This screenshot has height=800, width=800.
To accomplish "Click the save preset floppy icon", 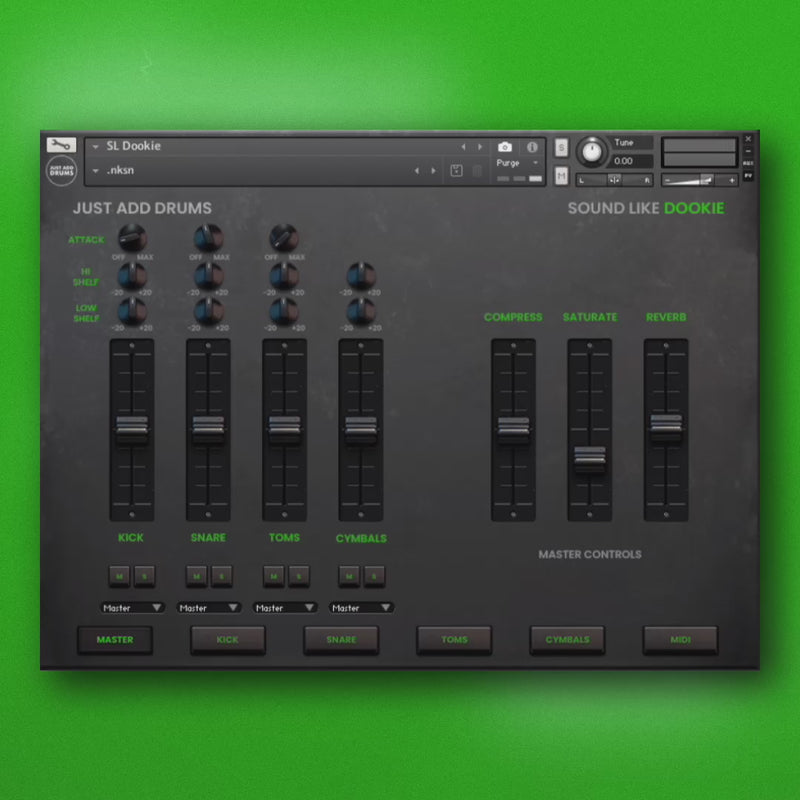I will click(x=456, y=171).
